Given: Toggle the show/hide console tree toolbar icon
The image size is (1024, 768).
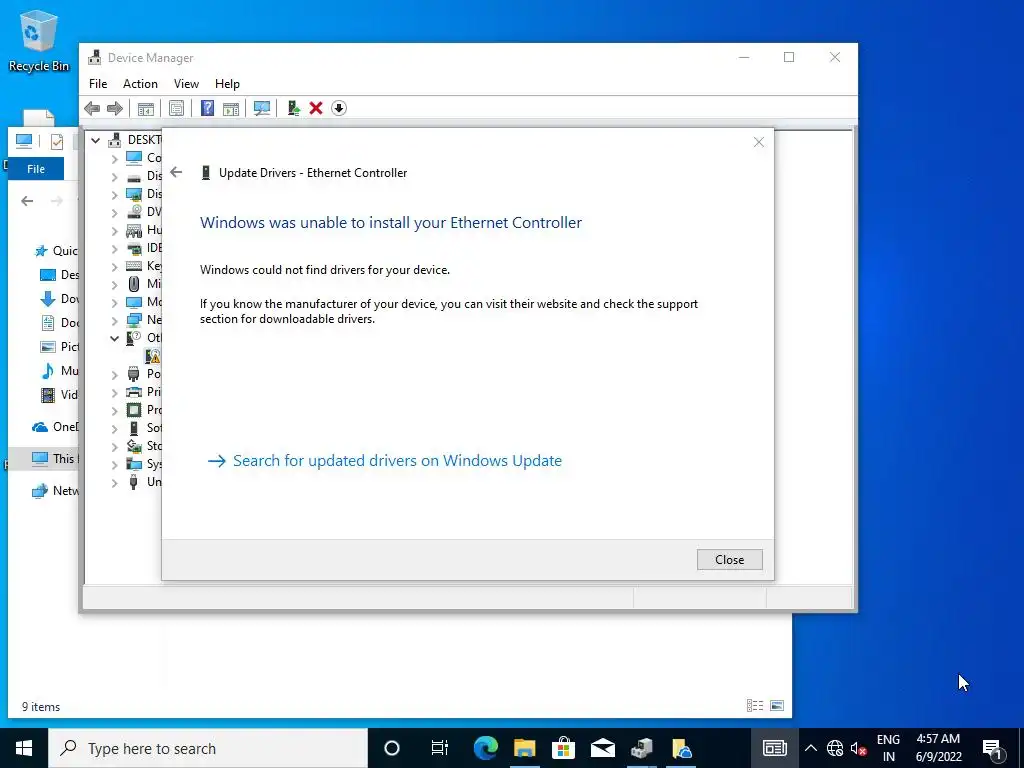Looking at the screenshot, I should coord(146,108).
